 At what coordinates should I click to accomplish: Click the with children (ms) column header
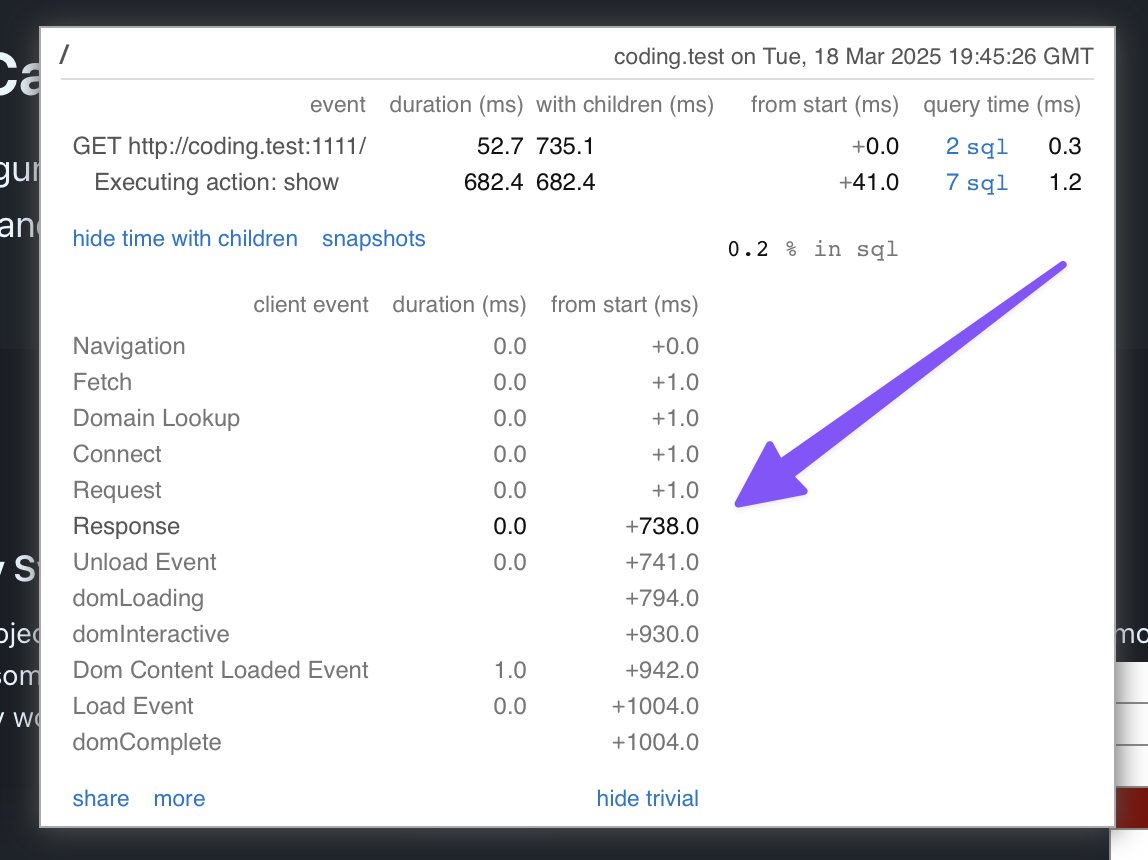[625, 105]
